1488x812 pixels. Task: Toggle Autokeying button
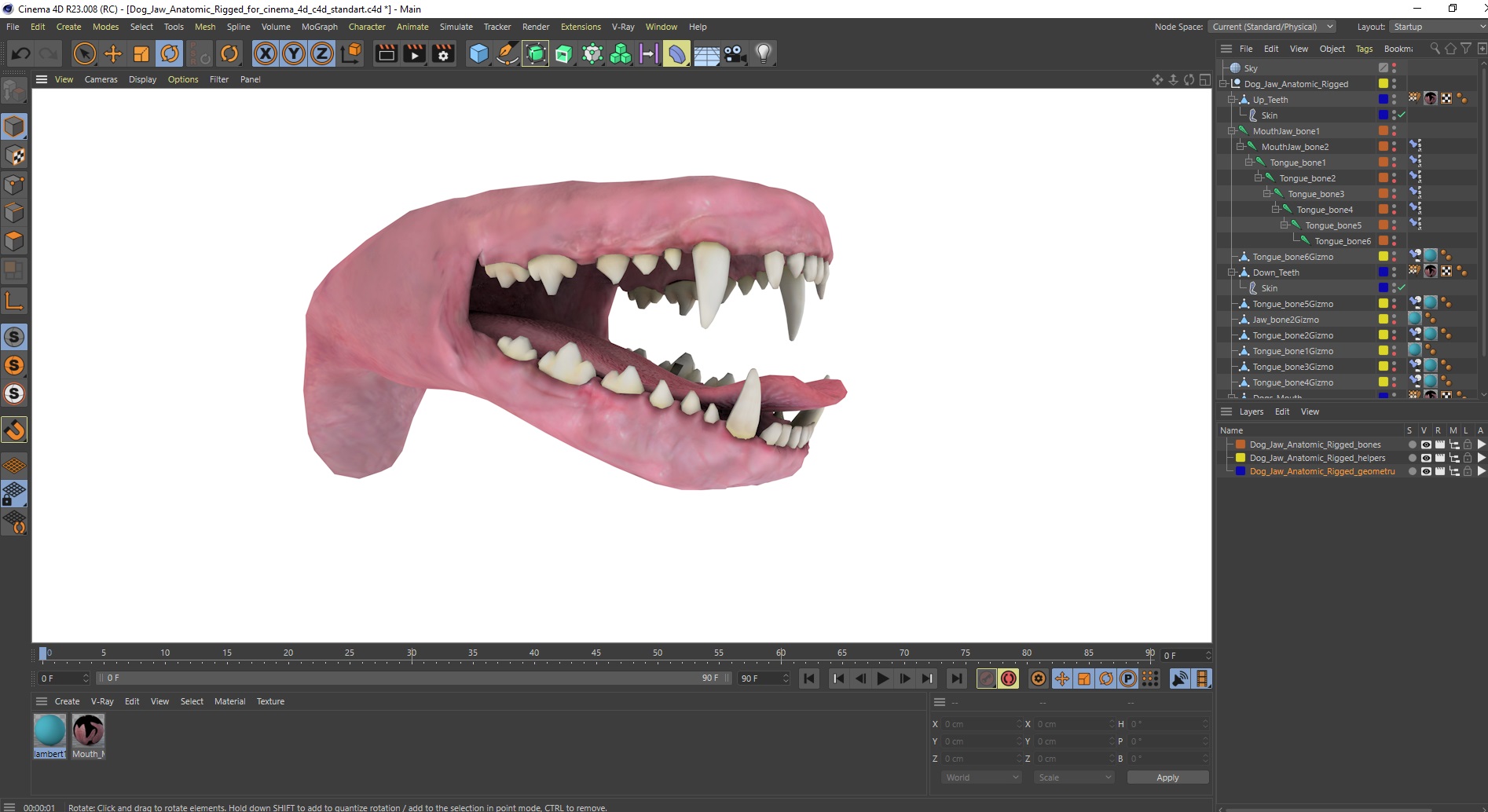pyautogui.click(x=1009, y=678)
